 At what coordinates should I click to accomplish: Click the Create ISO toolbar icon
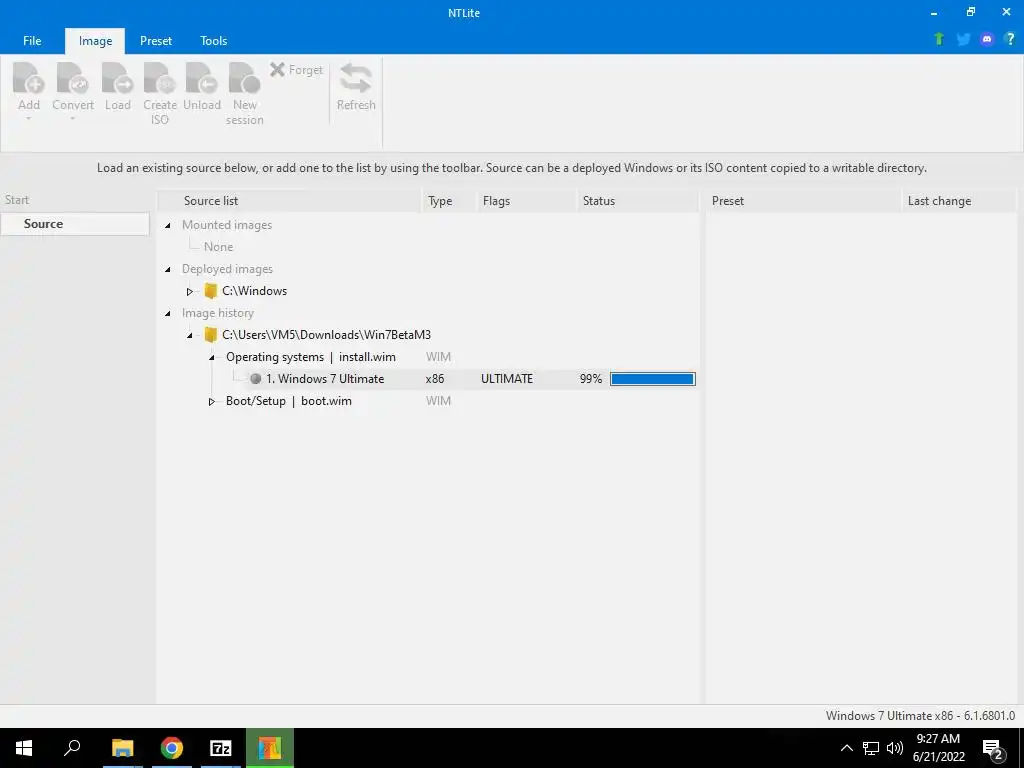tap(160, 79)
